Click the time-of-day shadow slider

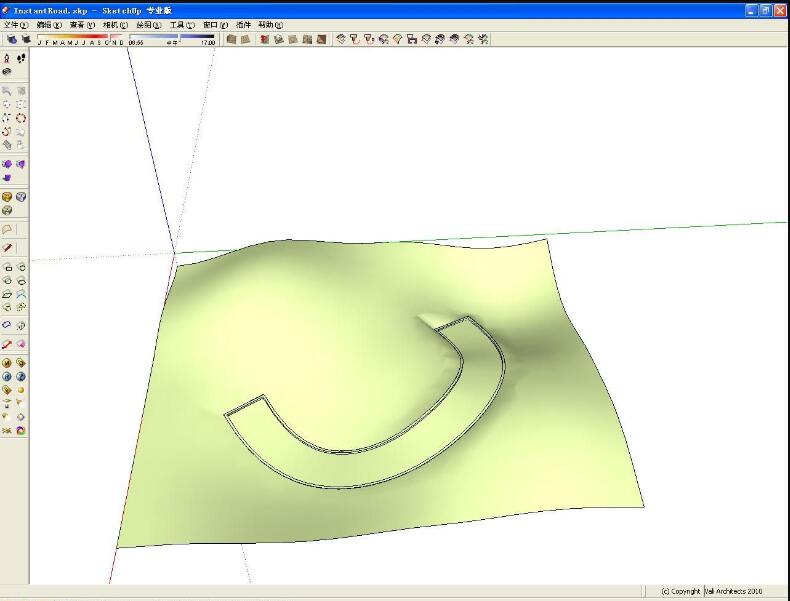pos(179,41)
